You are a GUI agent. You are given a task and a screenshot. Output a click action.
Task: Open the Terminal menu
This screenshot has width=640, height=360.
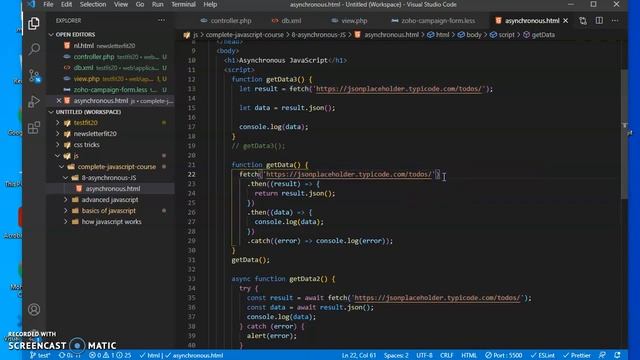tap(183, 4)
